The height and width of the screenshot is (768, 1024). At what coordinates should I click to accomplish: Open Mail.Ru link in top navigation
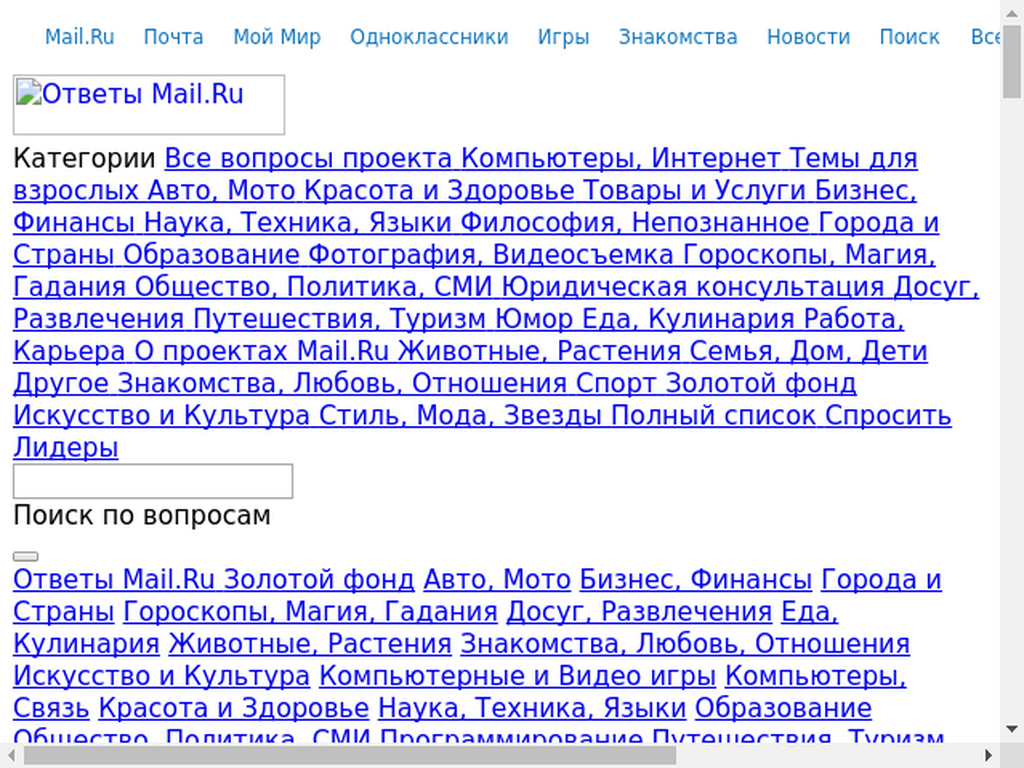80,37
